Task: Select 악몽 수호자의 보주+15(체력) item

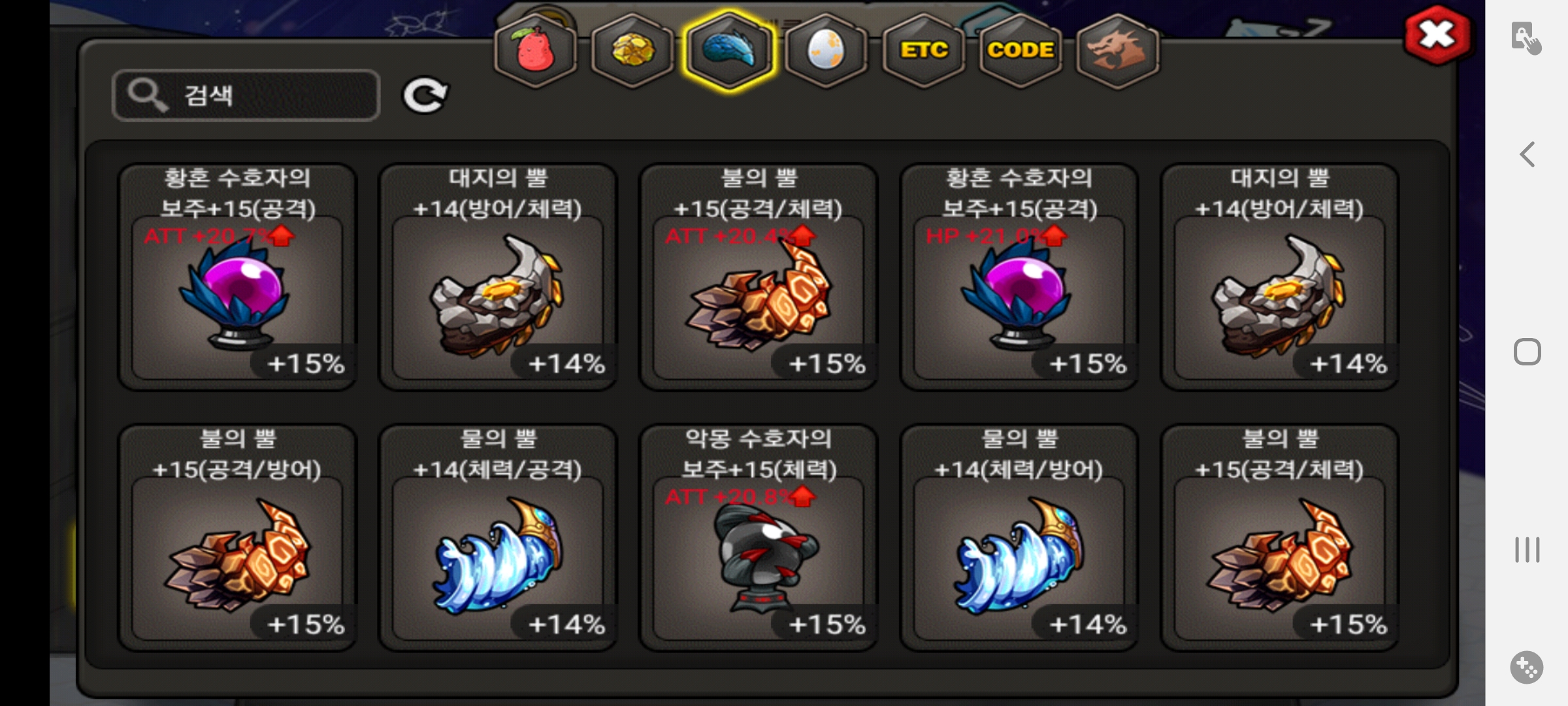Action: point(758,537)
